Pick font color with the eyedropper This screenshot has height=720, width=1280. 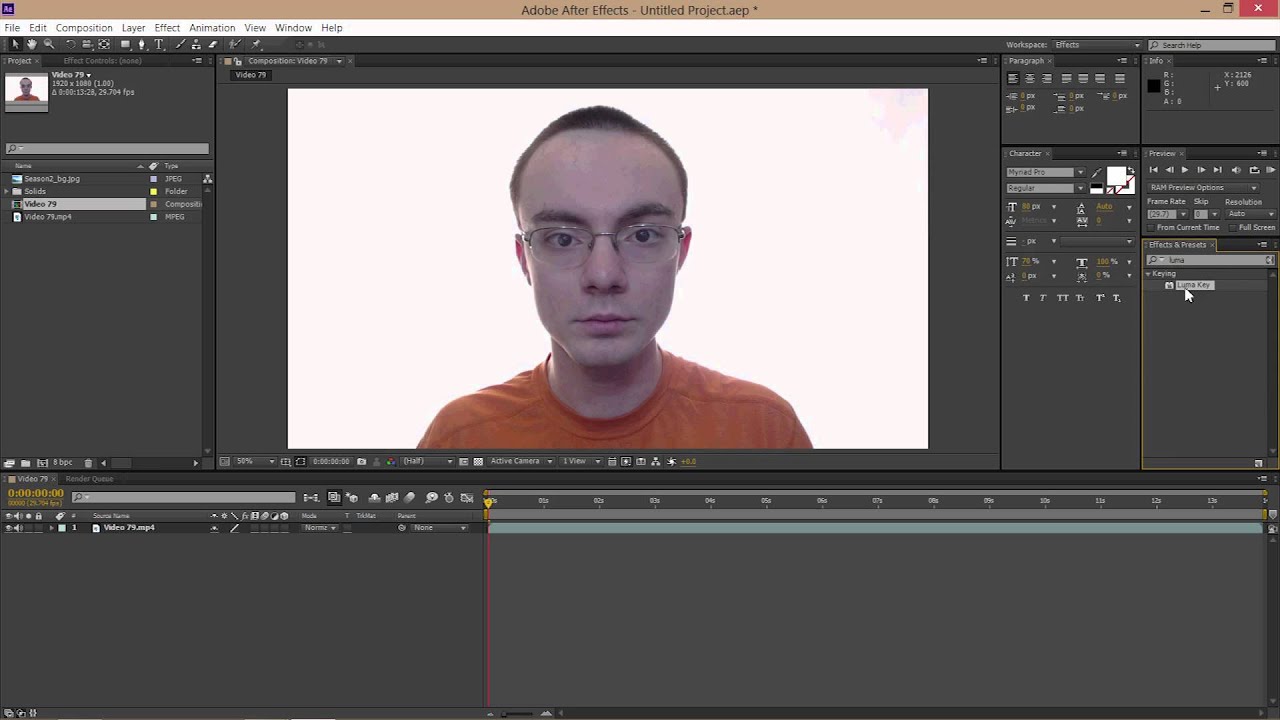(x=1096, y=173)
